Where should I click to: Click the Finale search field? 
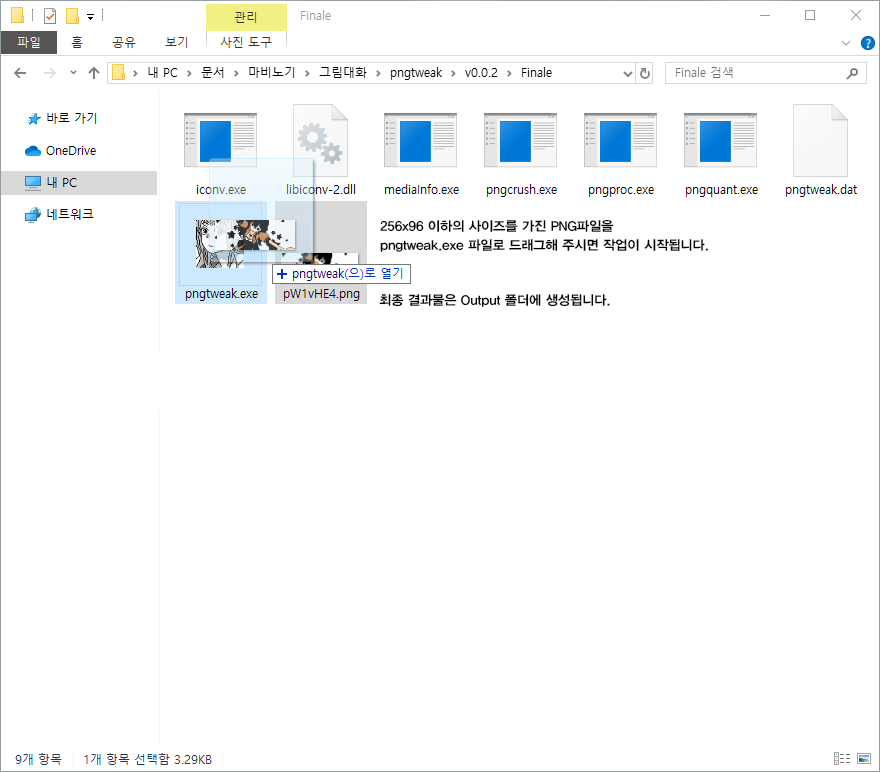(x=766, y=73)
